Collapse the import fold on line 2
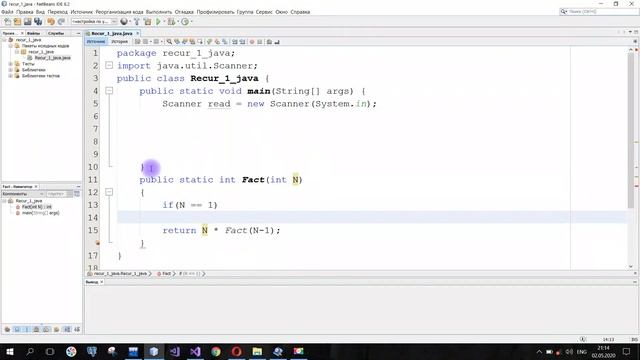The image size is (640, 360). point(109,65)
